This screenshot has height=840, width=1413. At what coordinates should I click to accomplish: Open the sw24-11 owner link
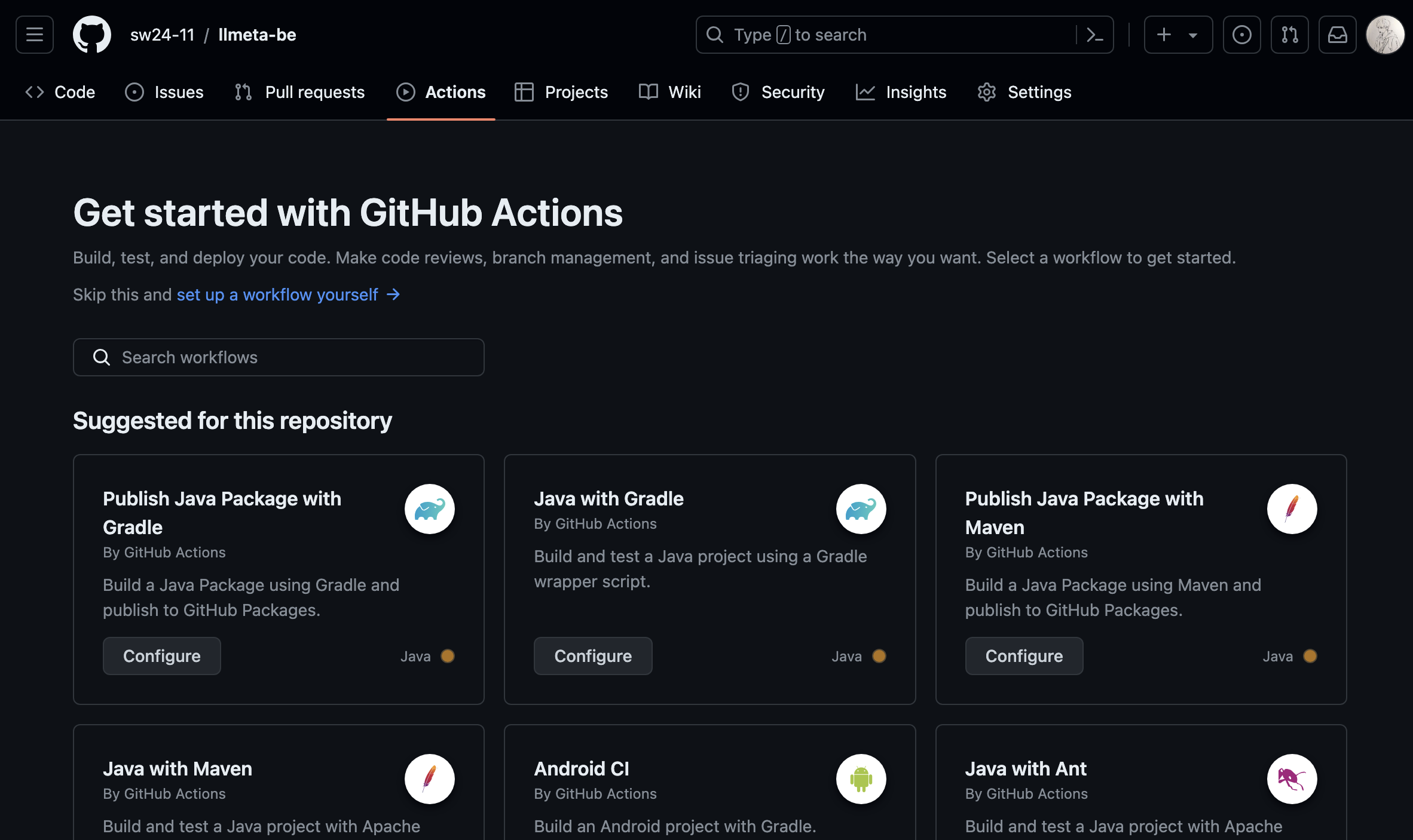(163, 35)
